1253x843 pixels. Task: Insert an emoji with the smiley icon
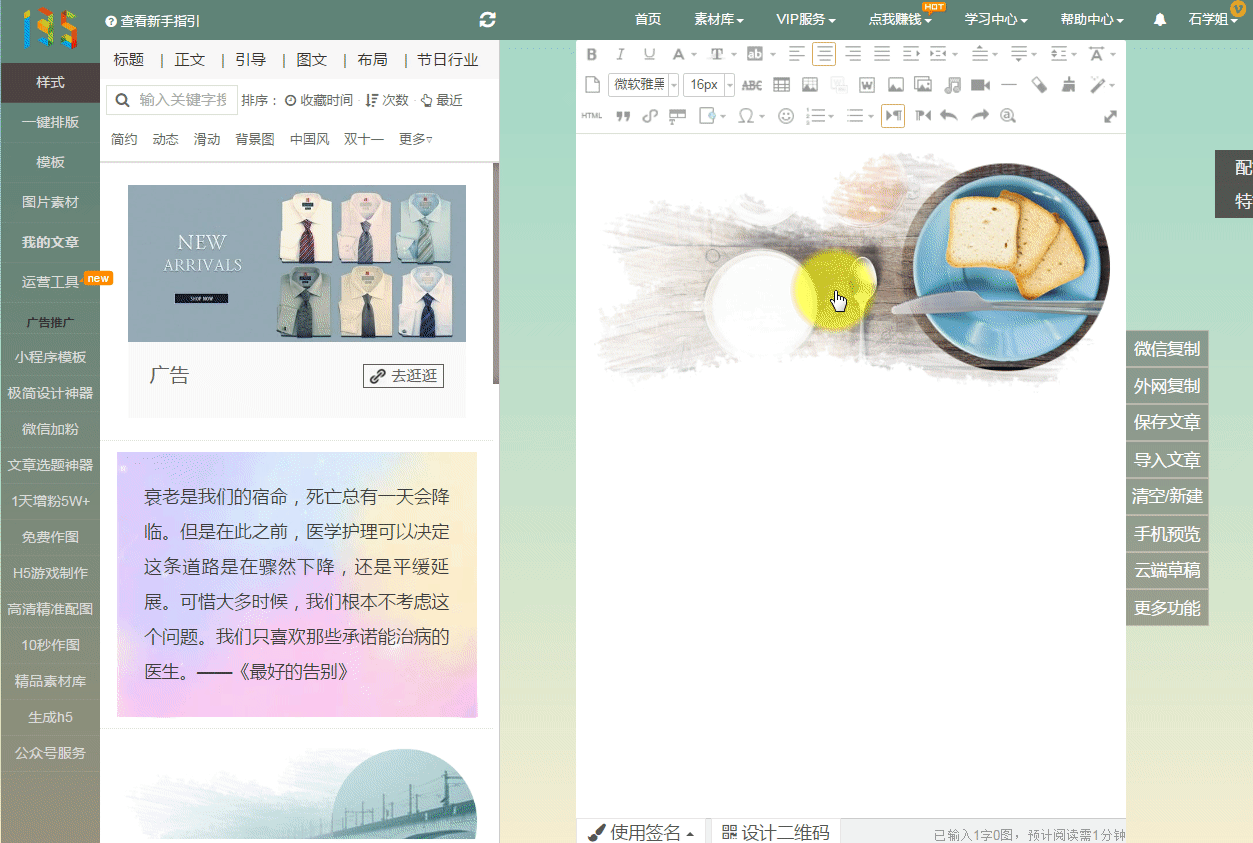786,116
